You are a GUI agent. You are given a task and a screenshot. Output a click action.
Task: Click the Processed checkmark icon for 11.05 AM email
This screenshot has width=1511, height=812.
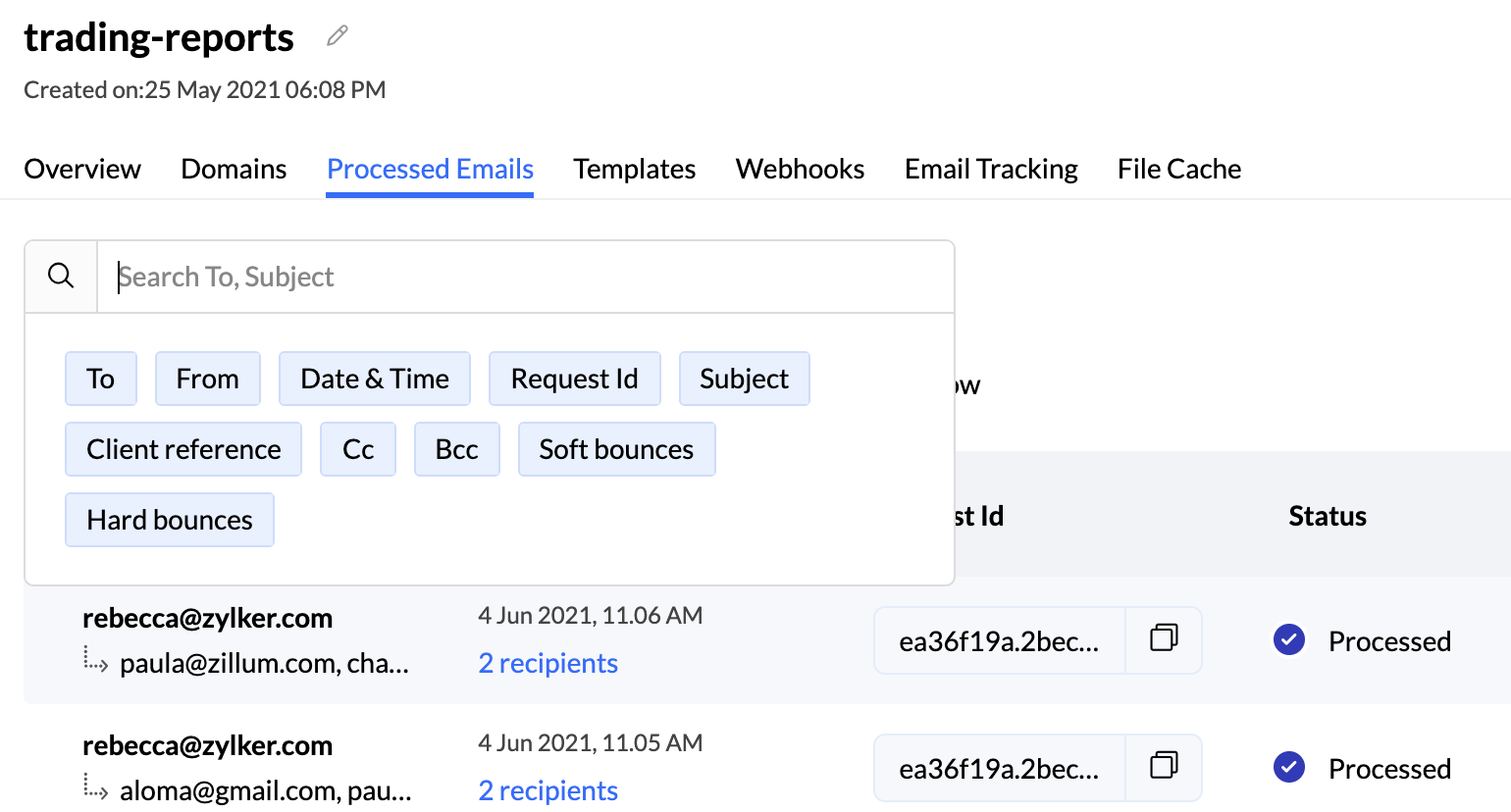point(1288,768)
